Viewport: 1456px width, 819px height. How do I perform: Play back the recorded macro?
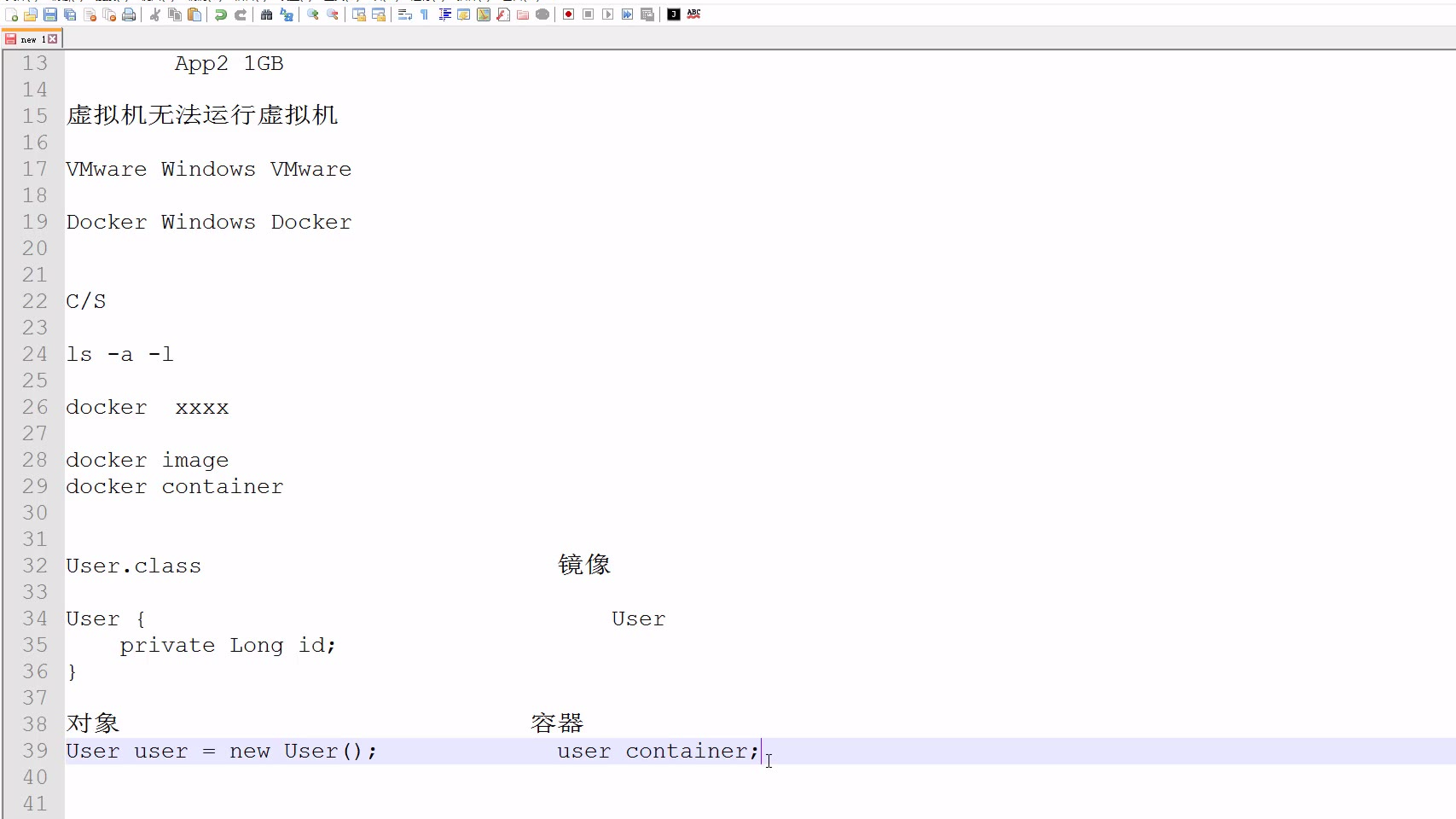point(607,15)
